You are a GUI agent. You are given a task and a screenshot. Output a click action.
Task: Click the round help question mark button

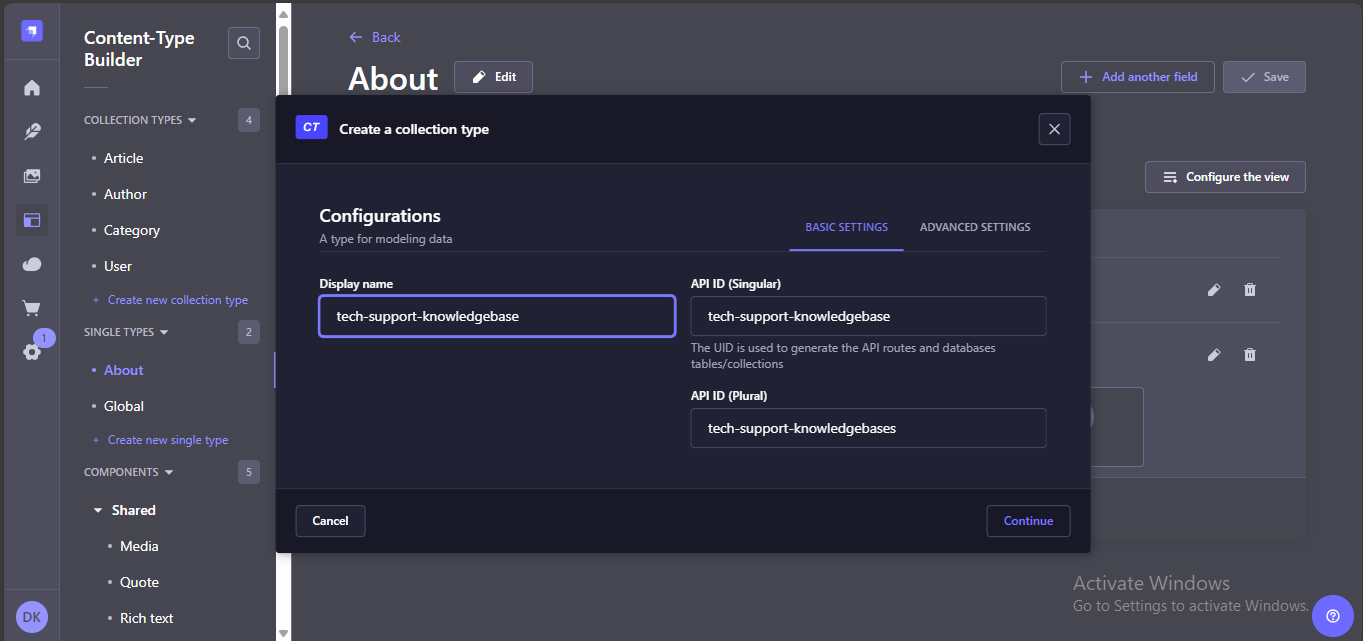(x=1332, y=616)
